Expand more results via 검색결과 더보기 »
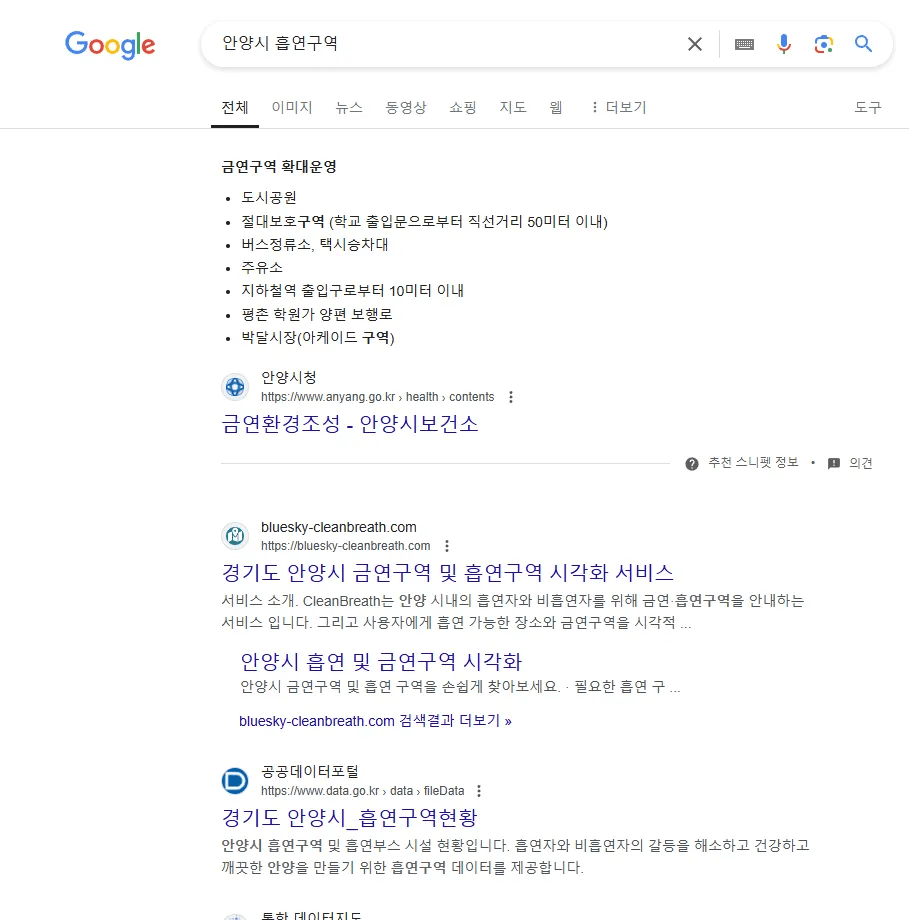 point(373,721)
